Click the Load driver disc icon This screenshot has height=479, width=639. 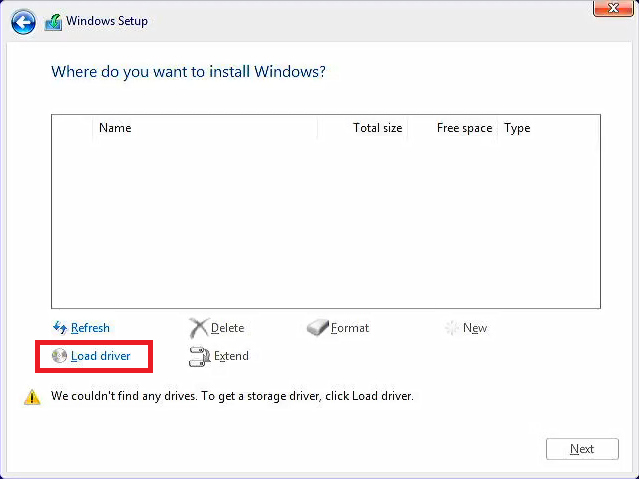(x=59, y=355)
